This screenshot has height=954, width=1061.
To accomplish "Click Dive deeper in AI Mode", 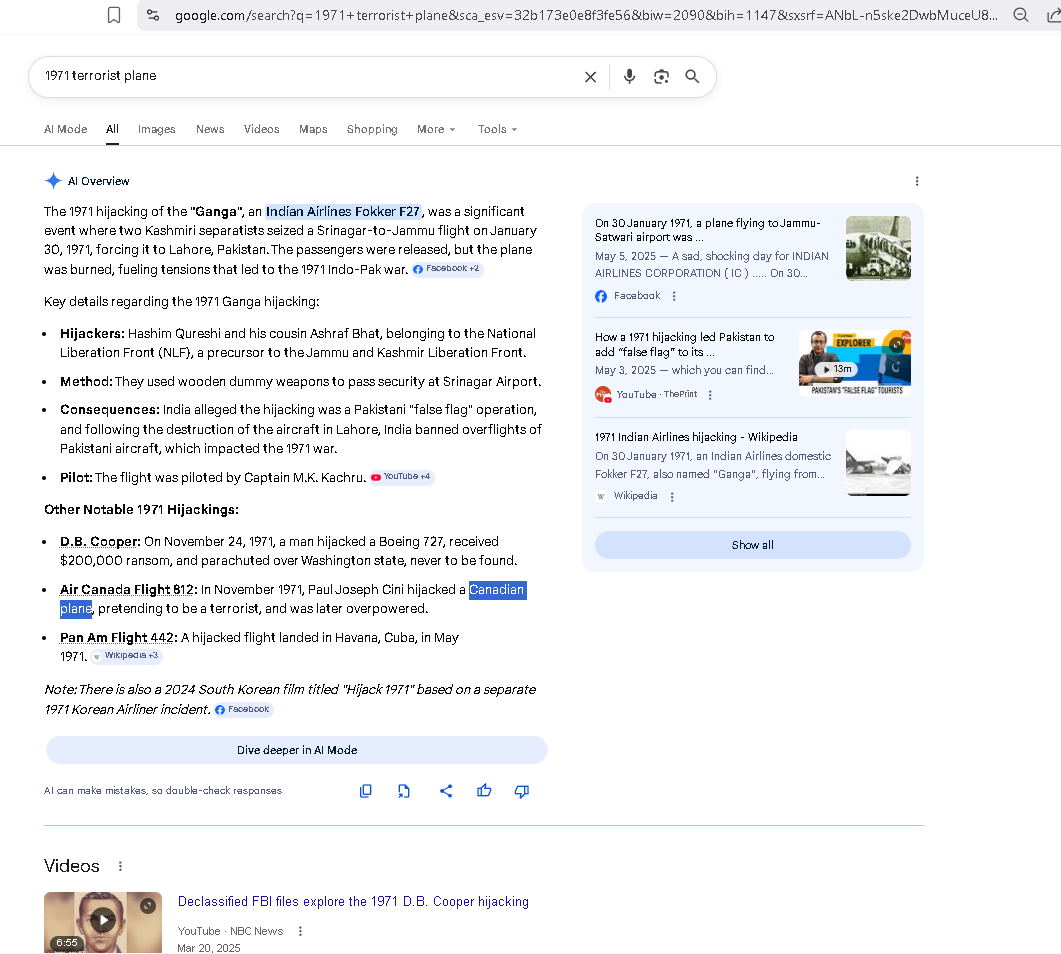I will (297, 750).
